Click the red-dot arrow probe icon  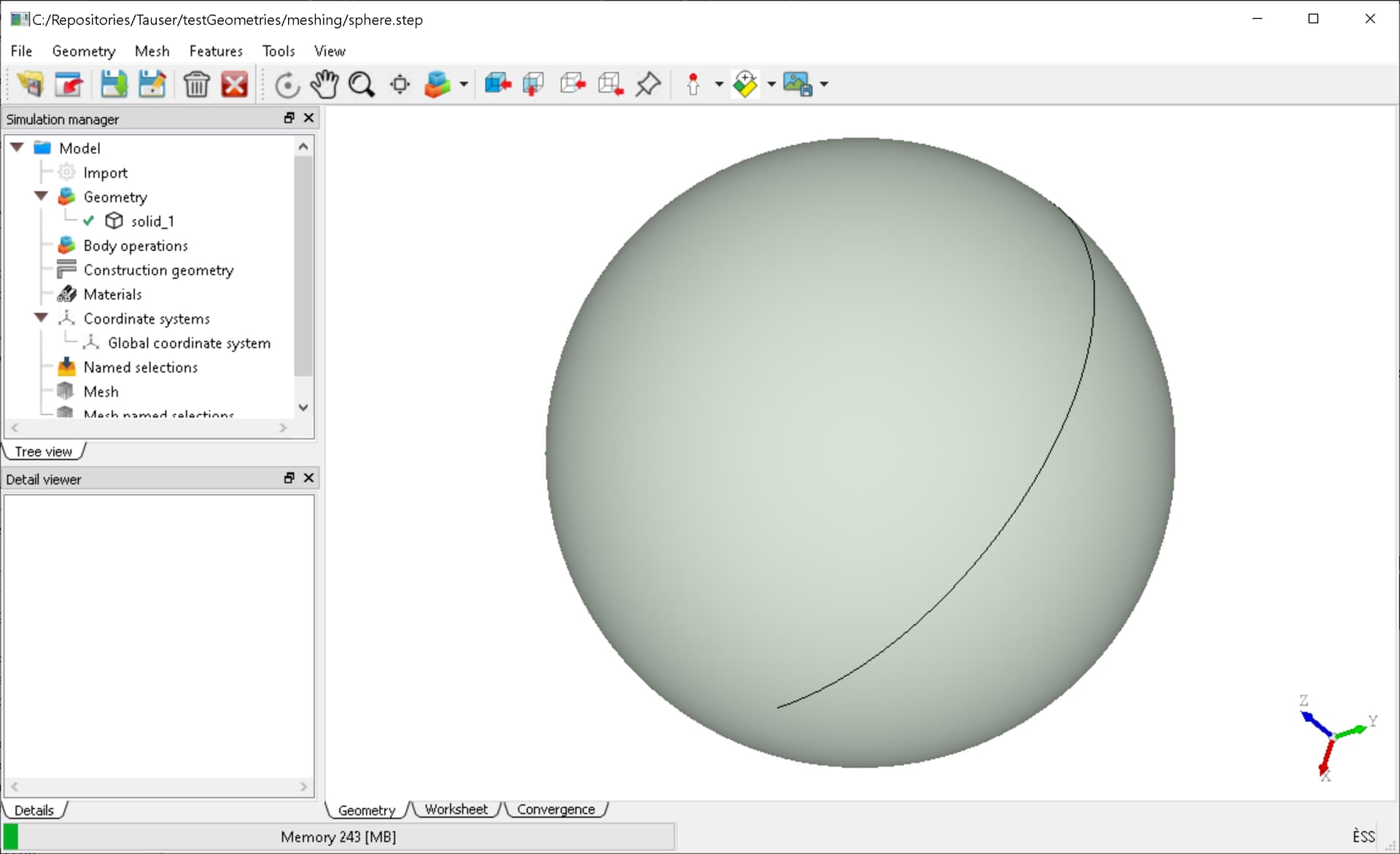693,85
